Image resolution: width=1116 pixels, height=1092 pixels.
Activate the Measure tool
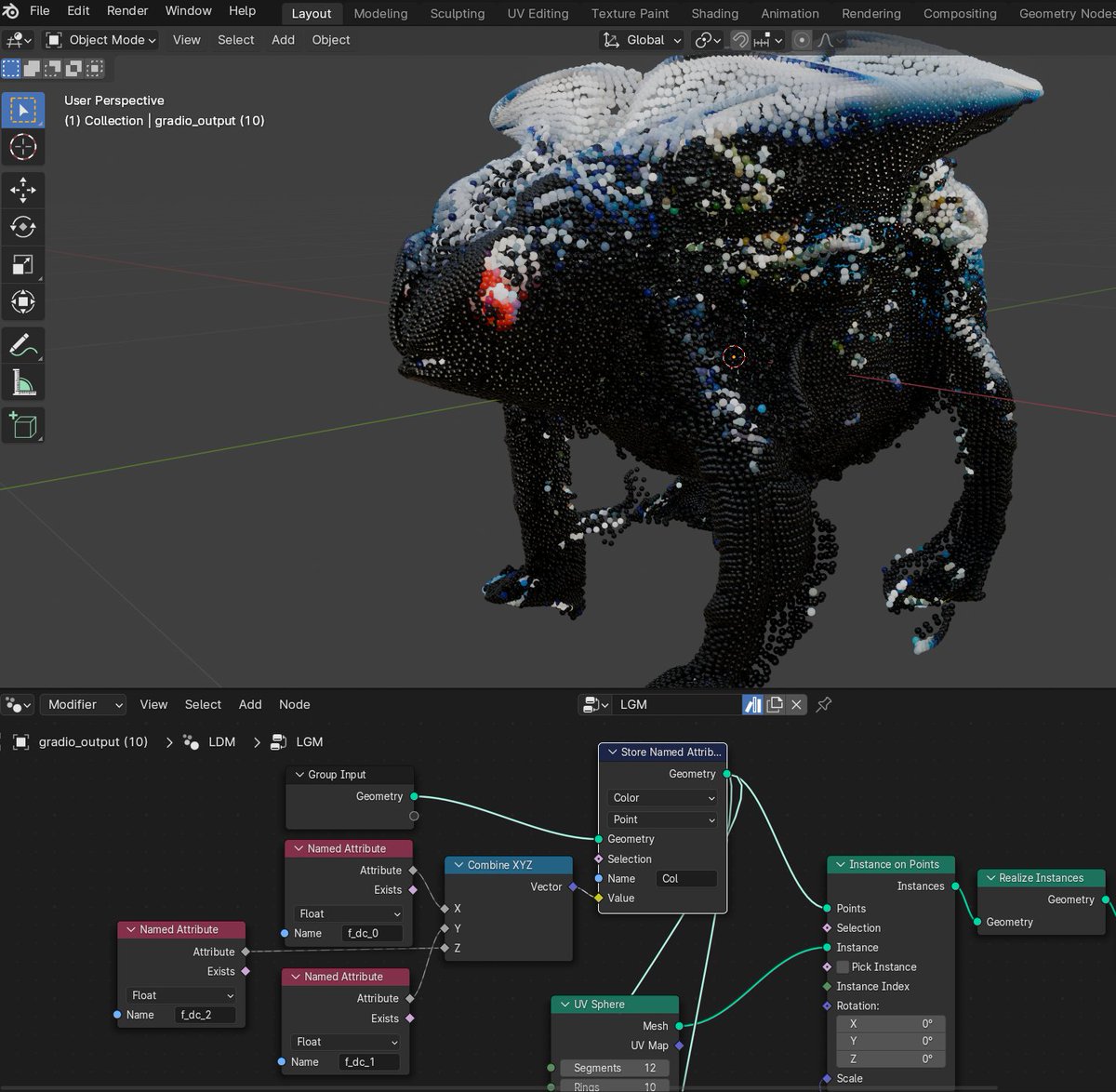coord(22,380)
